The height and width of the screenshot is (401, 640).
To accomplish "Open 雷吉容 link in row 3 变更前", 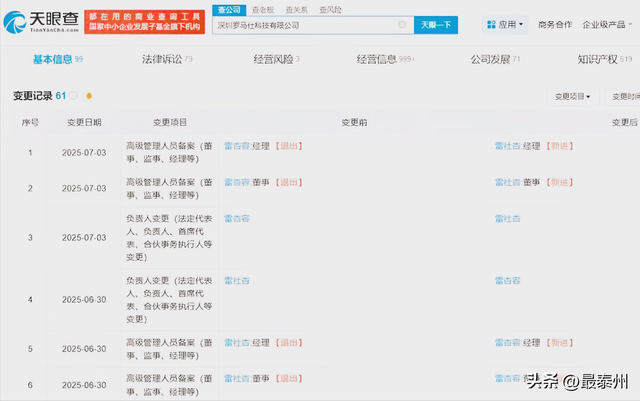I will pyautogui.click(x=237, y=219).
